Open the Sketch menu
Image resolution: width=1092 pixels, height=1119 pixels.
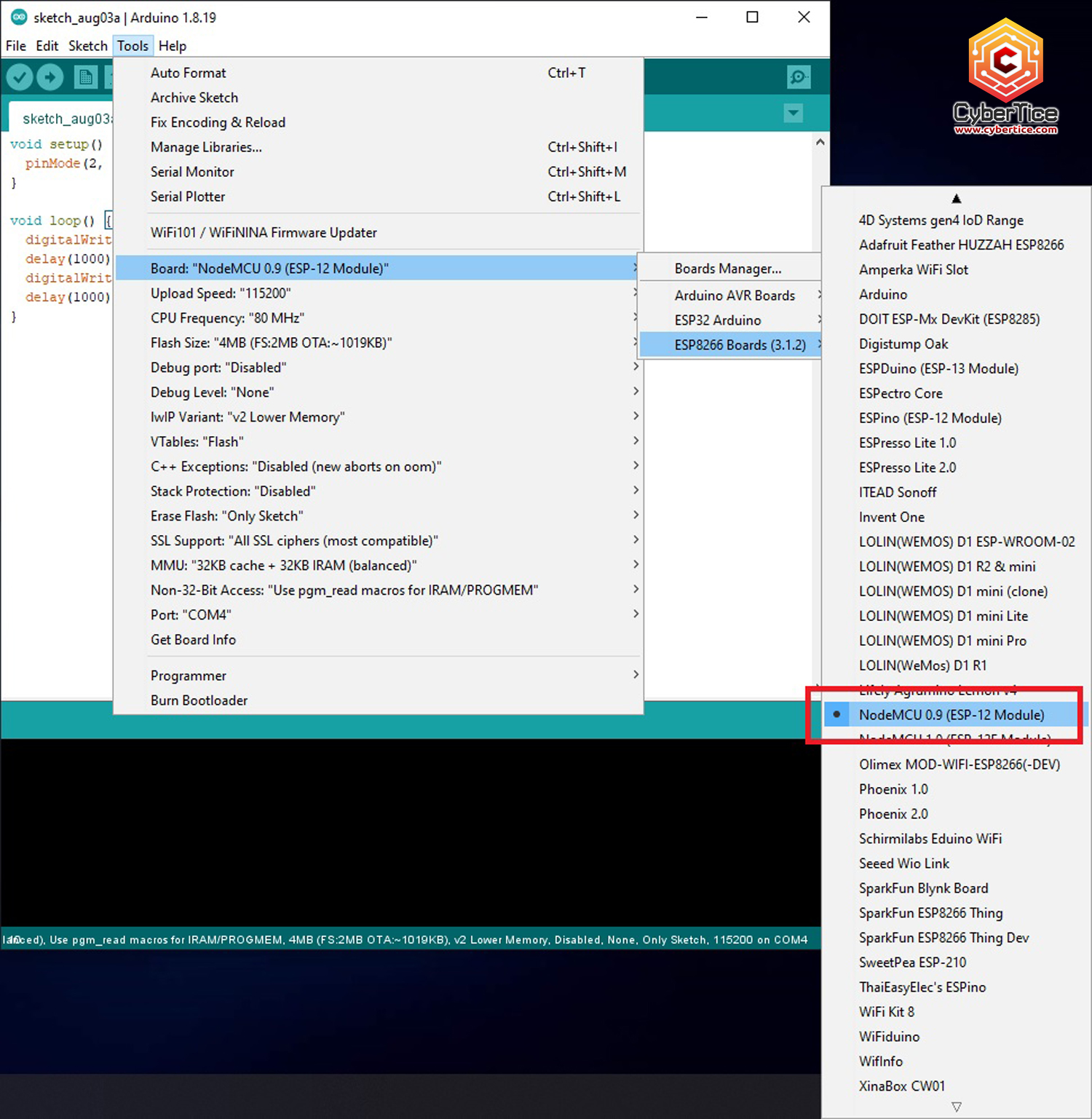point(87,45)
